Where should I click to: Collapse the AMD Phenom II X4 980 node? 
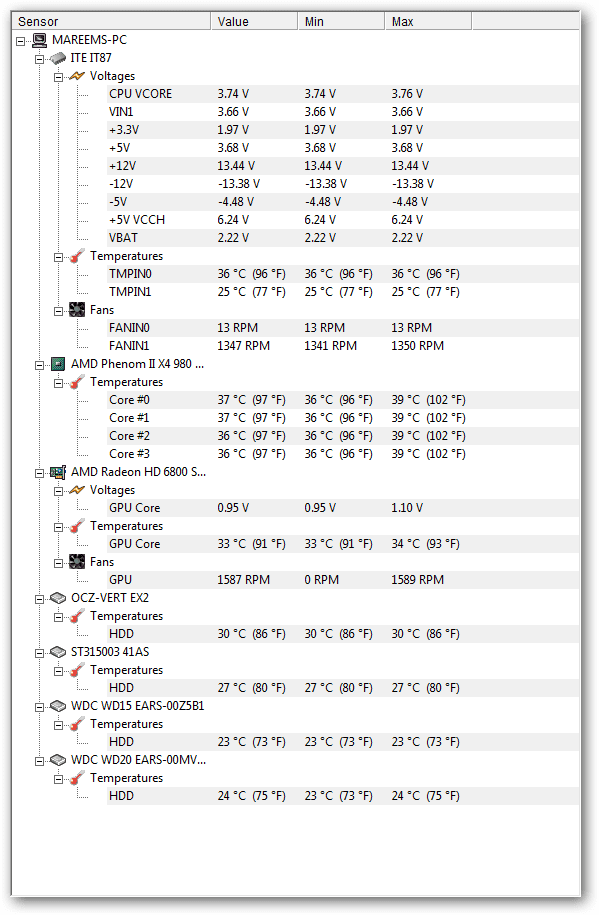40,365
